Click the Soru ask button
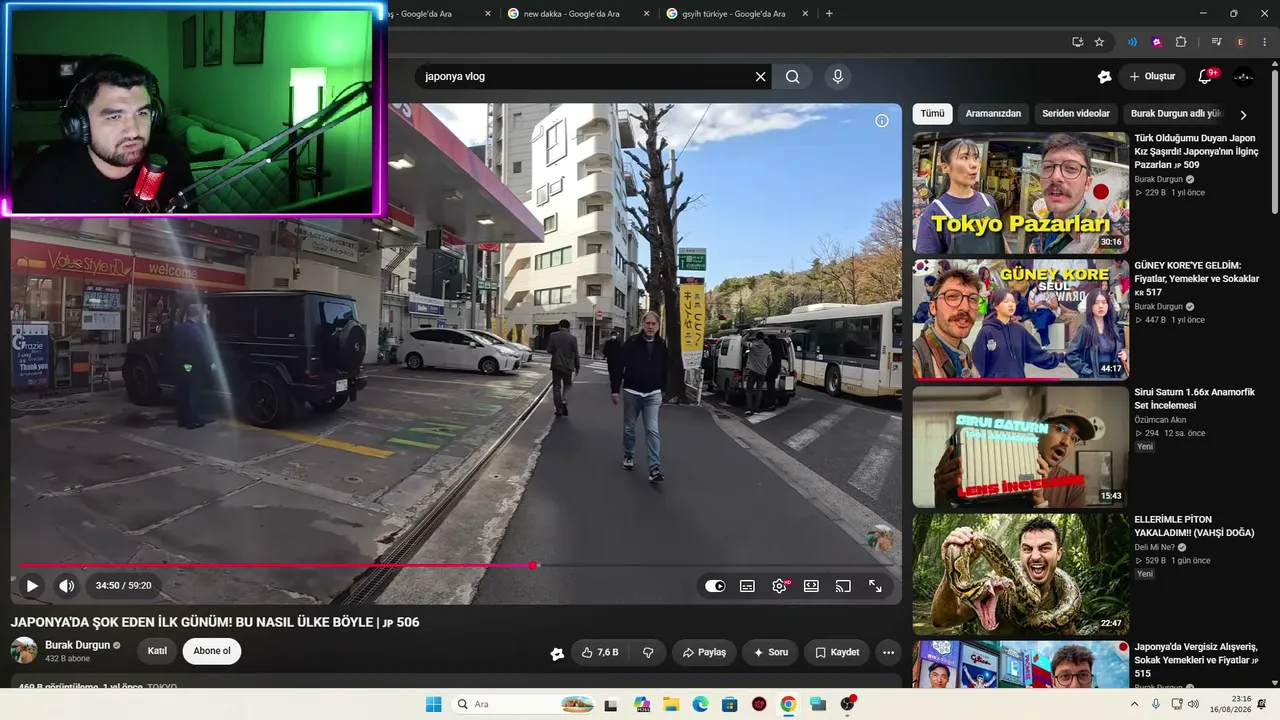 [x=770, y=652]
